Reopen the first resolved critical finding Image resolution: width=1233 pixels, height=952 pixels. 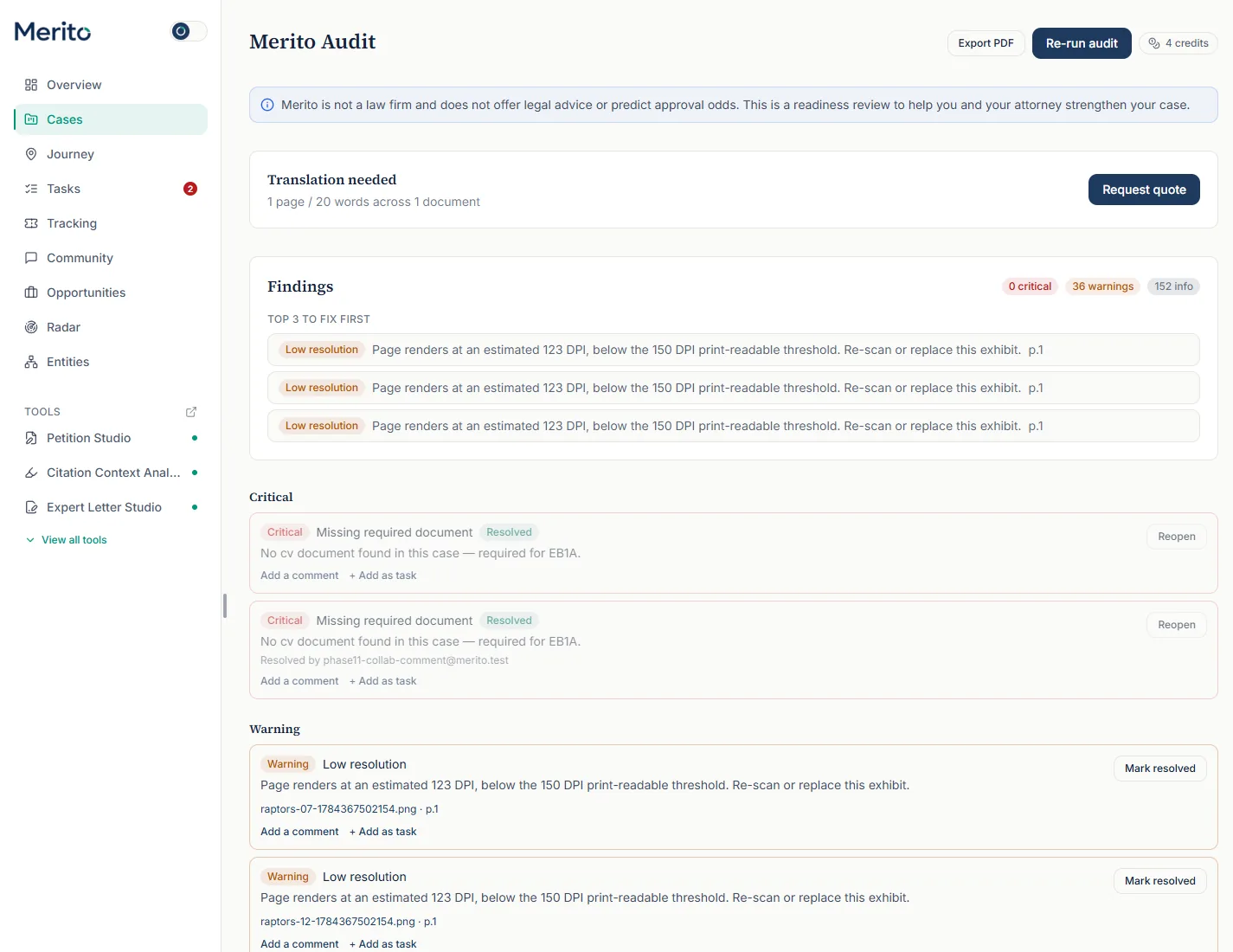click(1177, 537)
